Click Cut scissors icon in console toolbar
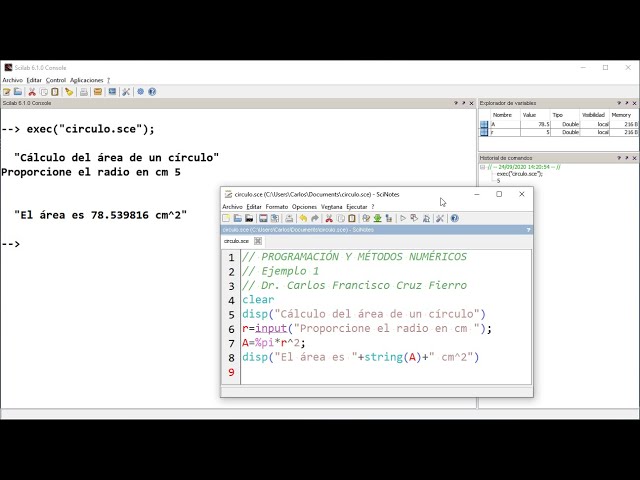640x480 pixels. tap(32, 92)
